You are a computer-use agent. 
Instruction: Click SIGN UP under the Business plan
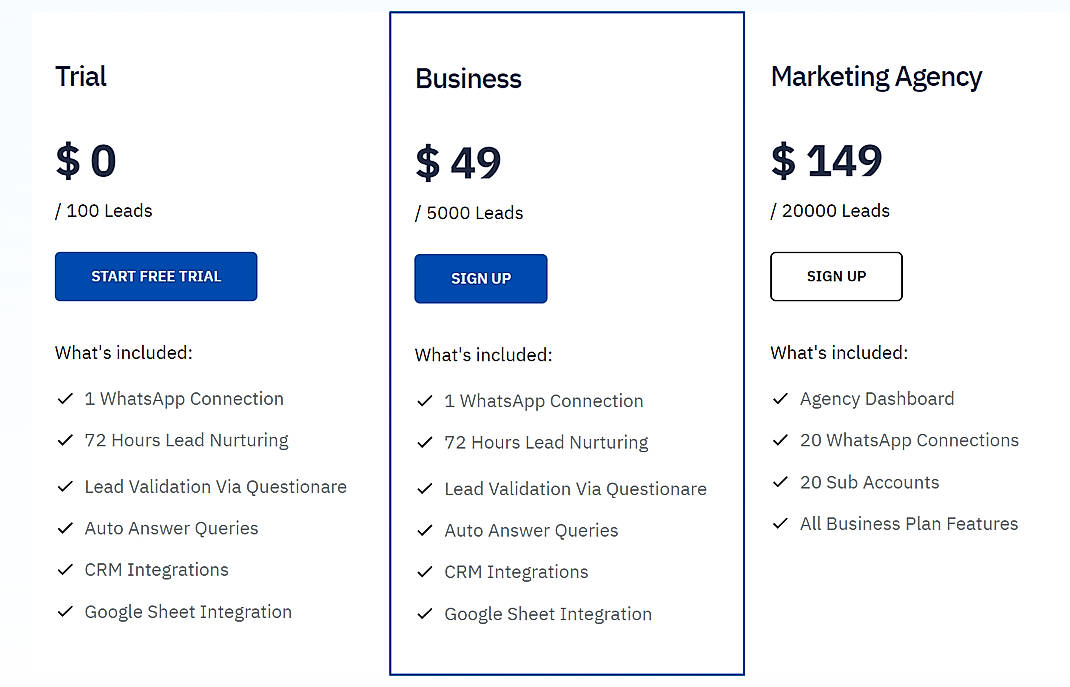pyautogui.click(x=480, y=279)
